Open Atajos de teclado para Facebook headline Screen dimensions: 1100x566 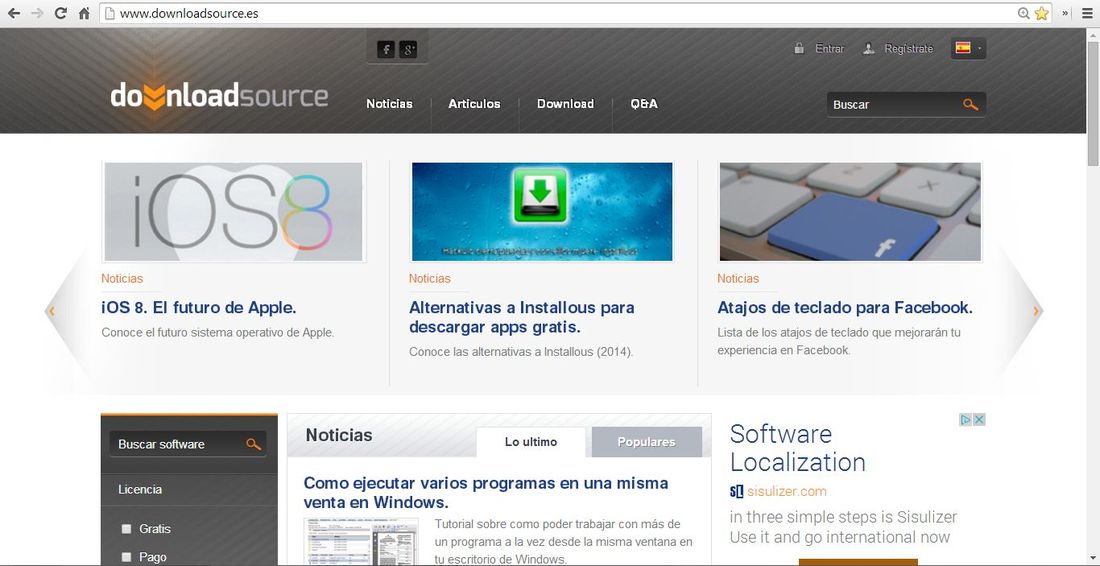pyautogui.click(x=845, y=307)
